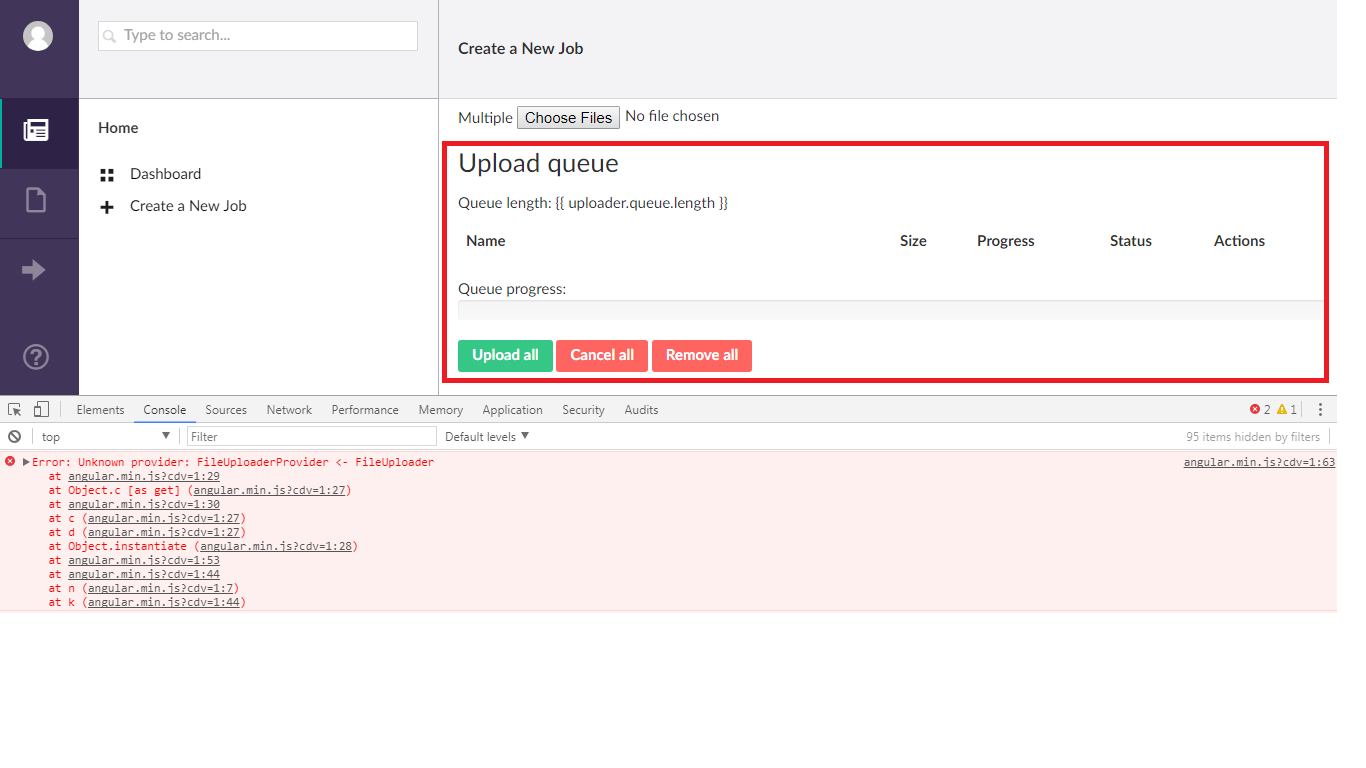Open the document section icon in sidebar
This screenshot has width=1366, height=768.
coord(36,200)
